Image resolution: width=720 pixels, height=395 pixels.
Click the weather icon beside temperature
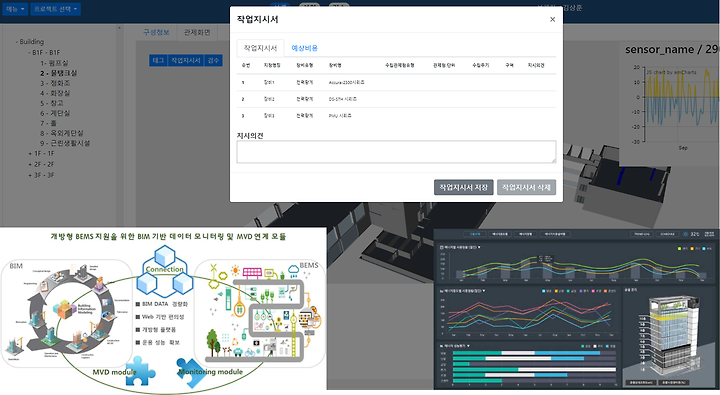coord(686,234)
